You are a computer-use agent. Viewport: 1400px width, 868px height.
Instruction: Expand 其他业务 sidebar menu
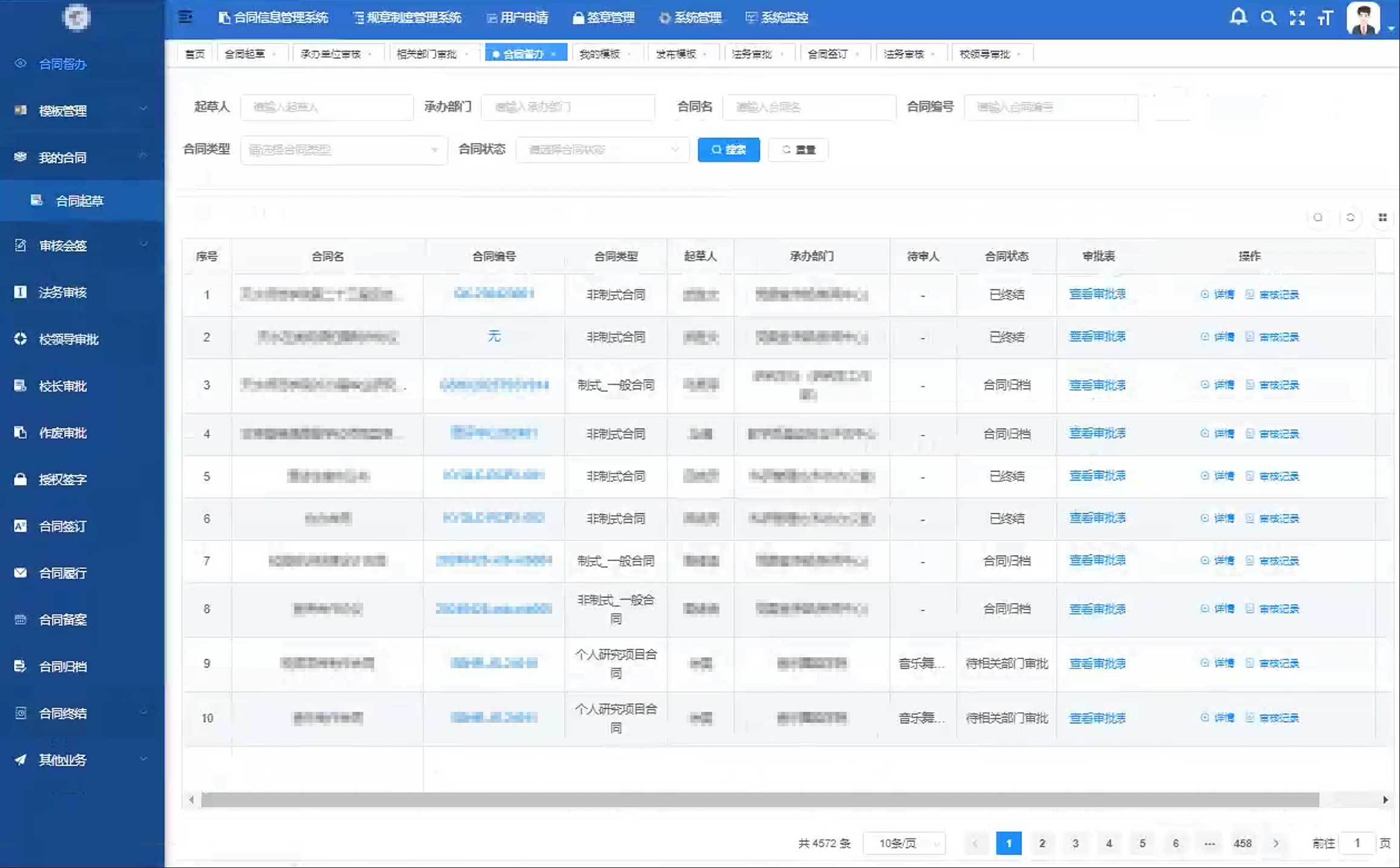[x=82, y=760]
